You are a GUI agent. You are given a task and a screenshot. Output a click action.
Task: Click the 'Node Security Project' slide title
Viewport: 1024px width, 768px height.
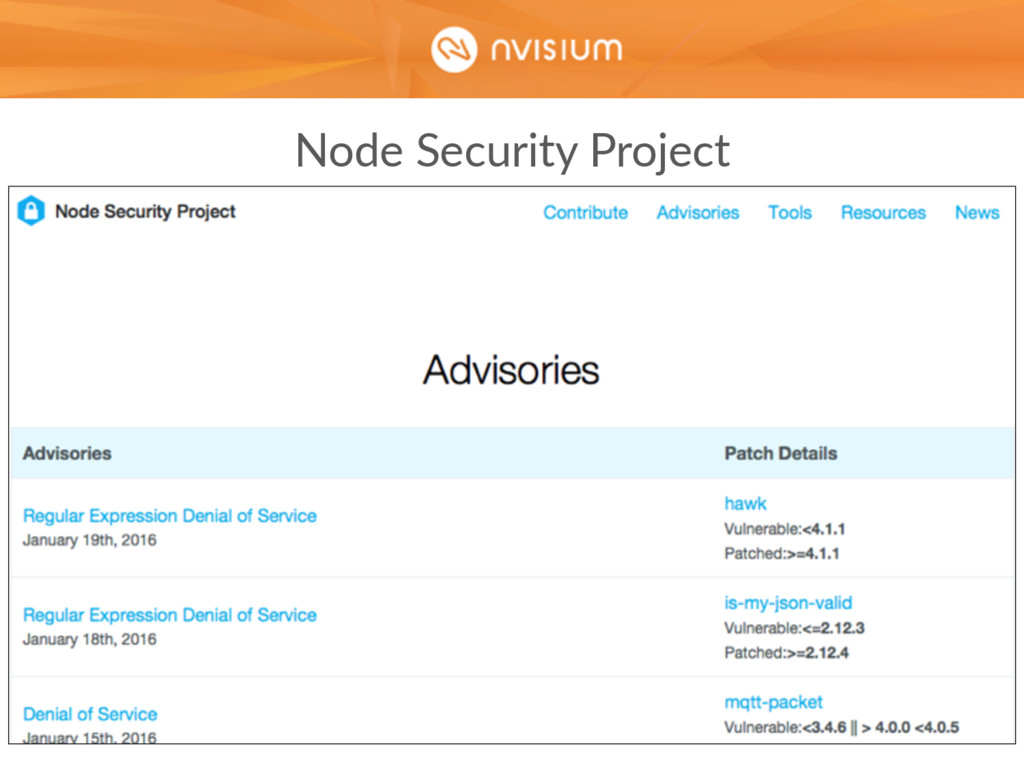pyautogui.click(x=513, y=152)
